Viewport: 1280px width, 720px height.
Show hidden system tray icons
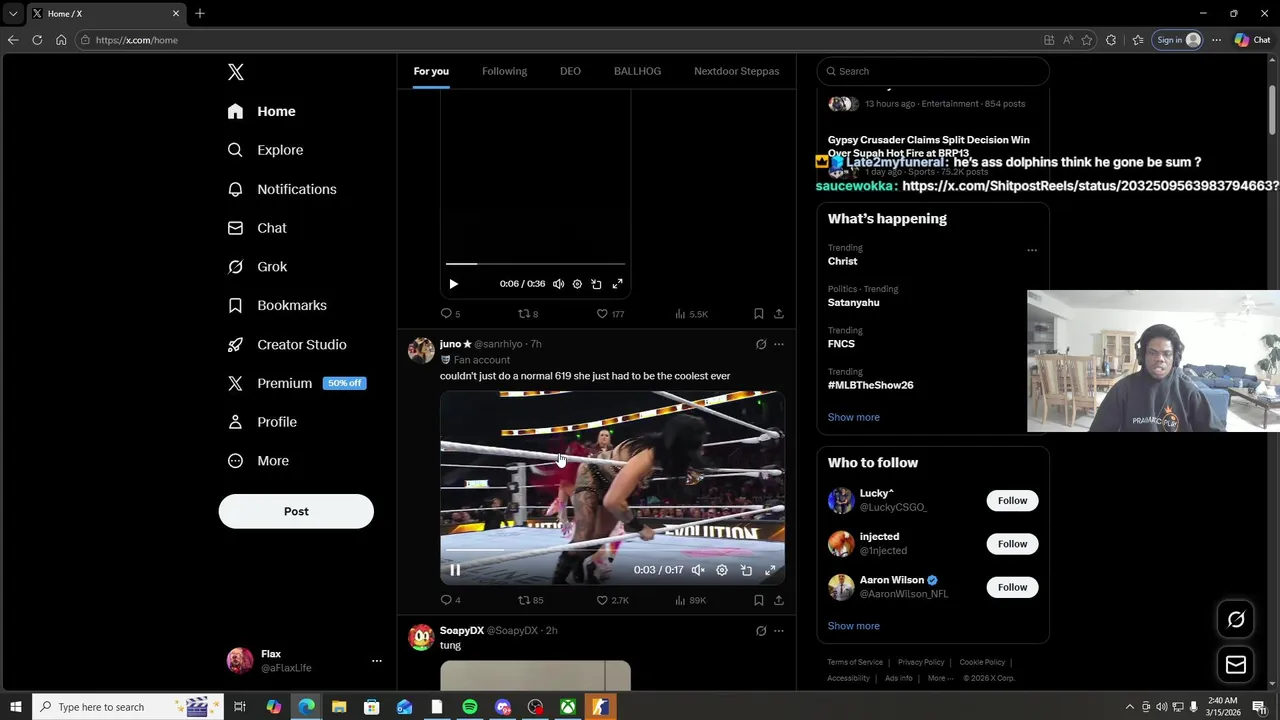point(1130,707)
